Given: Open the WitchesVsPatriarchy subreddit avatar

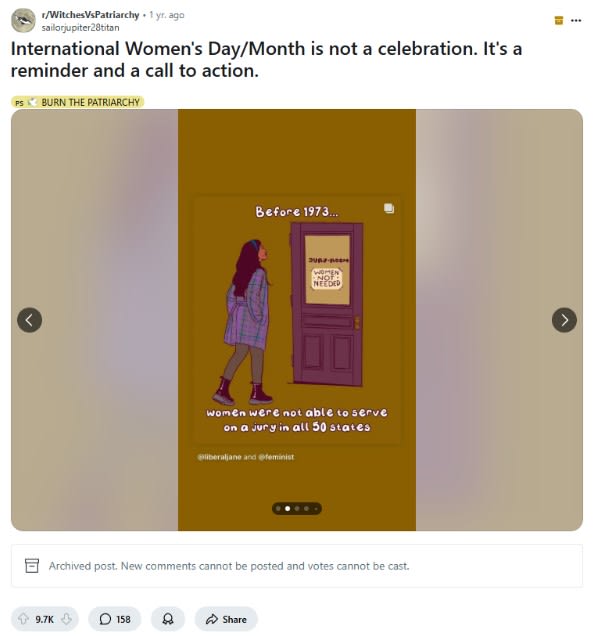Looking at the screenshot, I should point(23,20).
